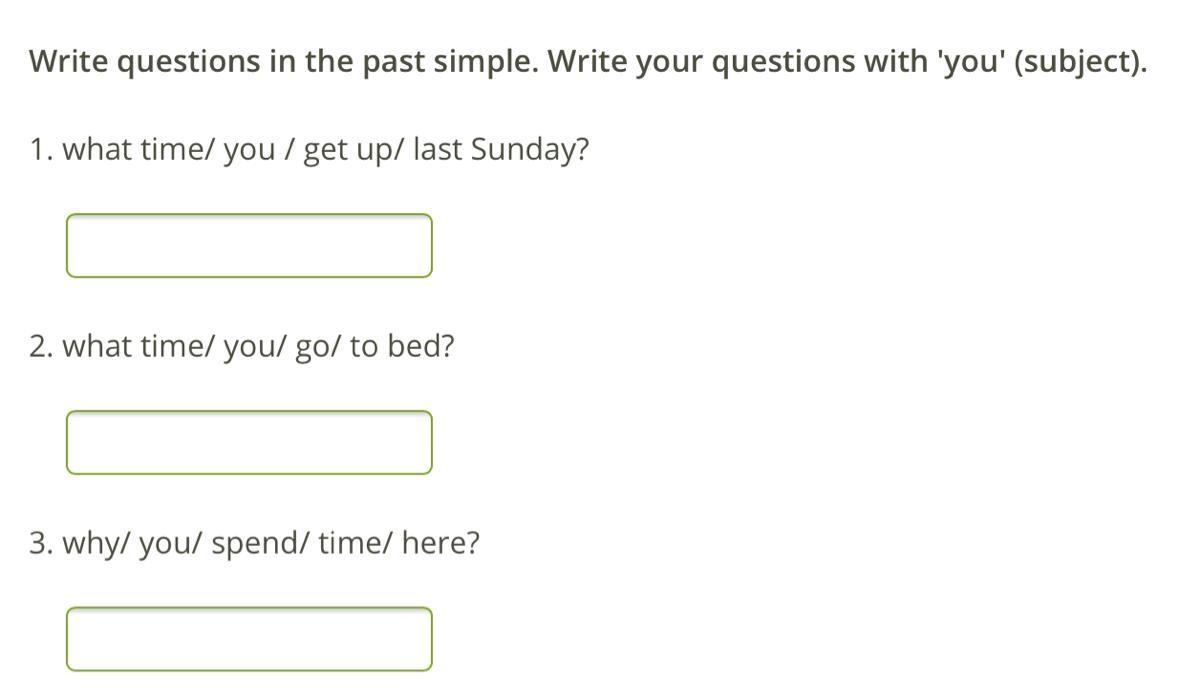The image size is (1200, 697).
Task: Click the question 2 prompt about going to bed
Action: (242, 347)
